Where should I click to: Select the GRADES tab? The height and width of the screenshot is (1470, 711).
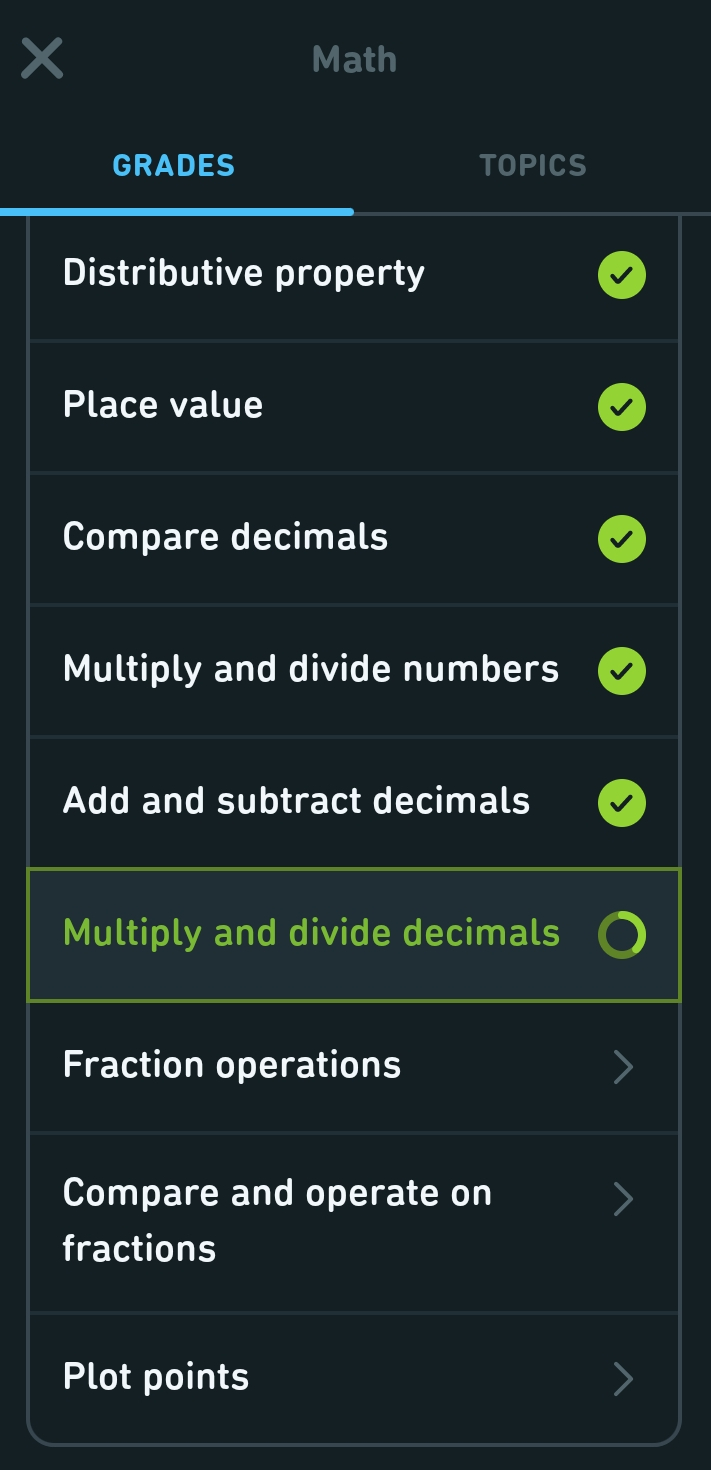click(174, 165)
